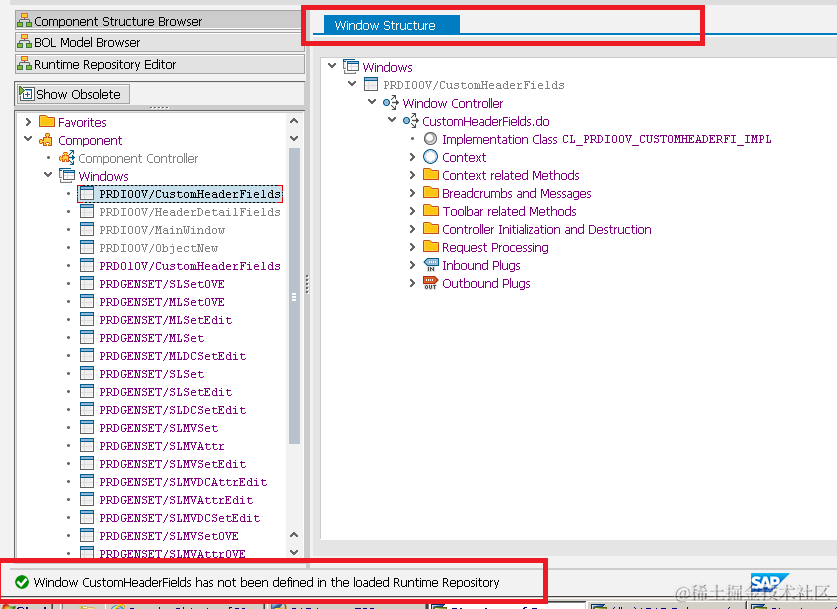Viewport: 837px width, 609px height.
Task: Click the Component tree icon
Action: [46, 140]
